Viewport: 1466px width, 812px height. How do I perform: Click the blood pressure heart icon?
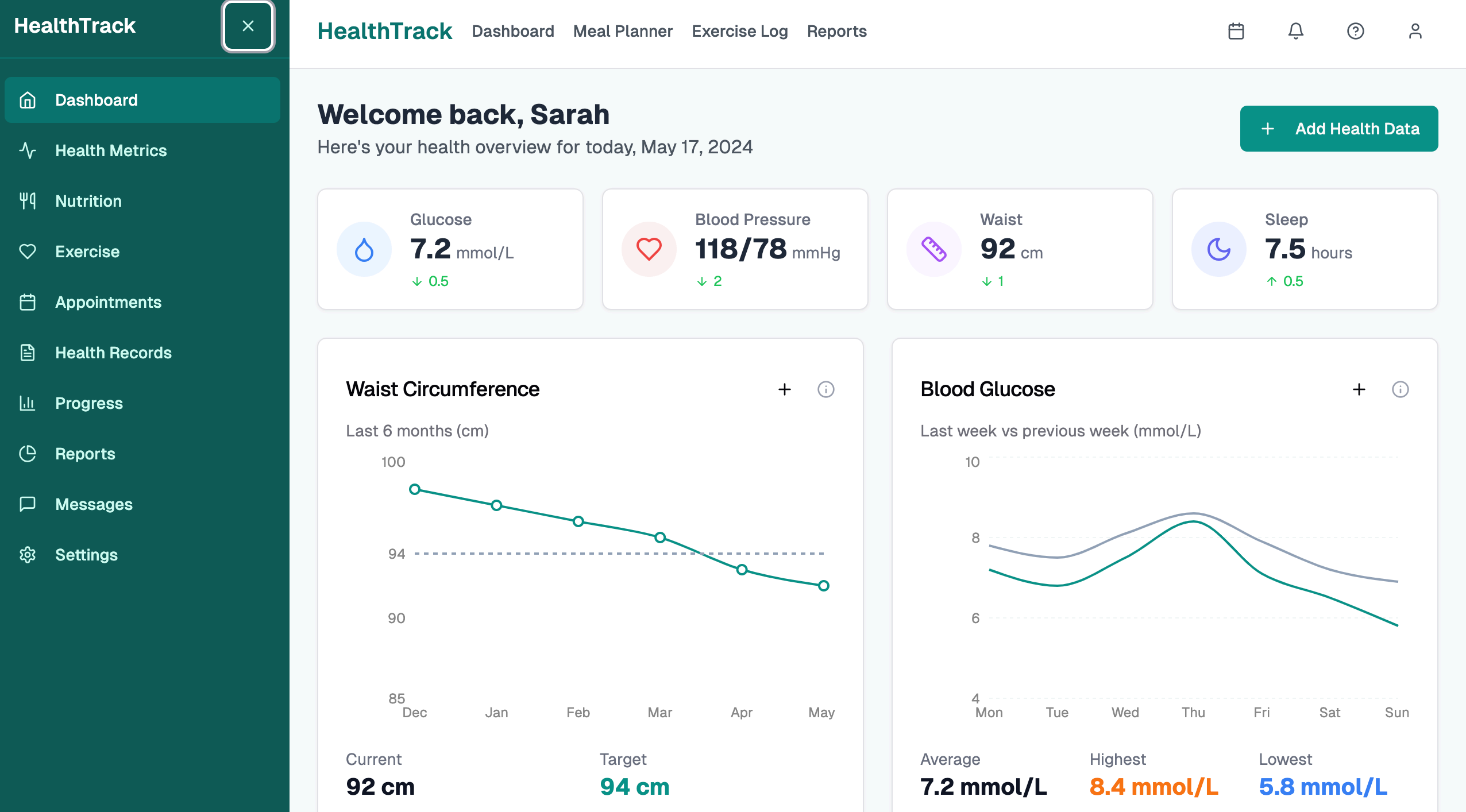(649, 249)
